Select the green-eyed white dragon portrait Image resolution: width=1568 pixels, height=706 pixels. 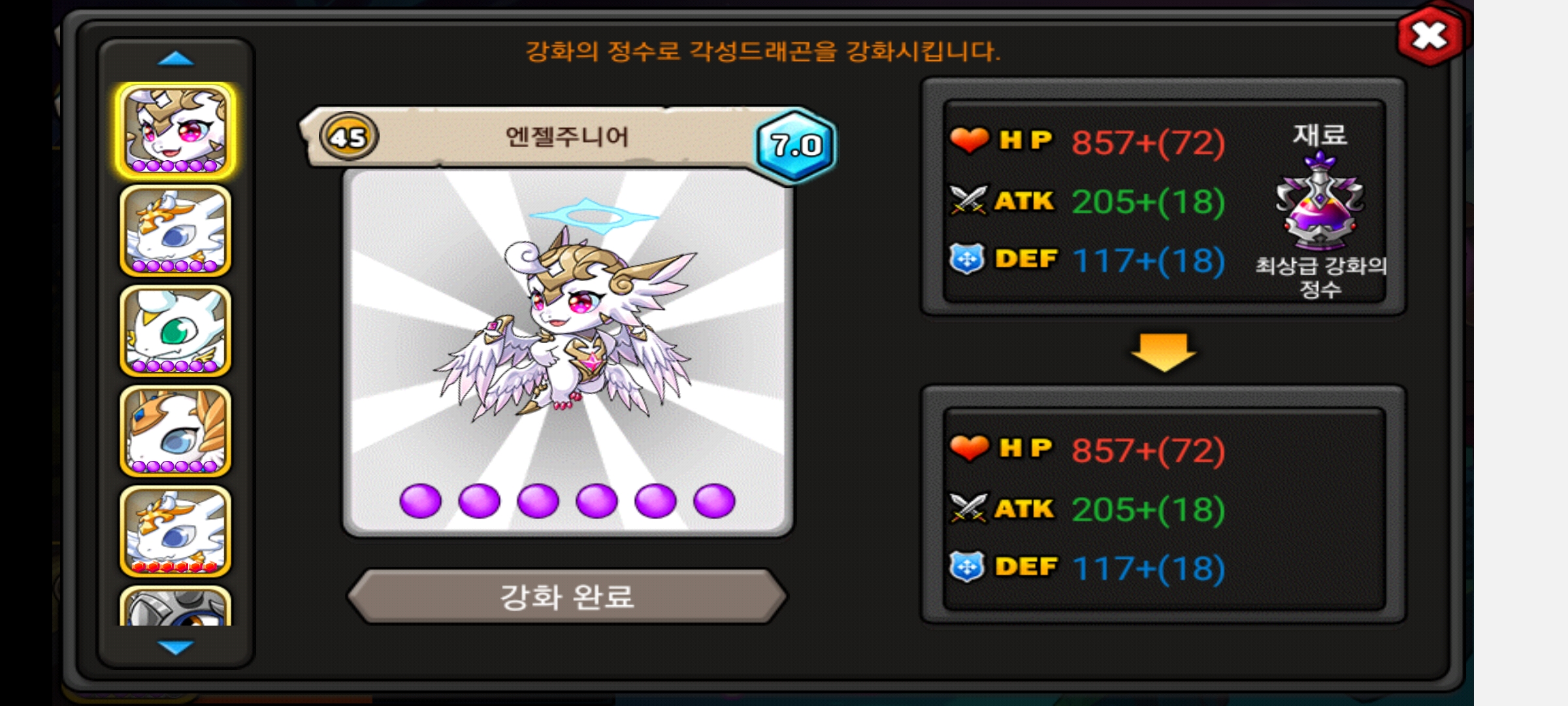[175, 331]
